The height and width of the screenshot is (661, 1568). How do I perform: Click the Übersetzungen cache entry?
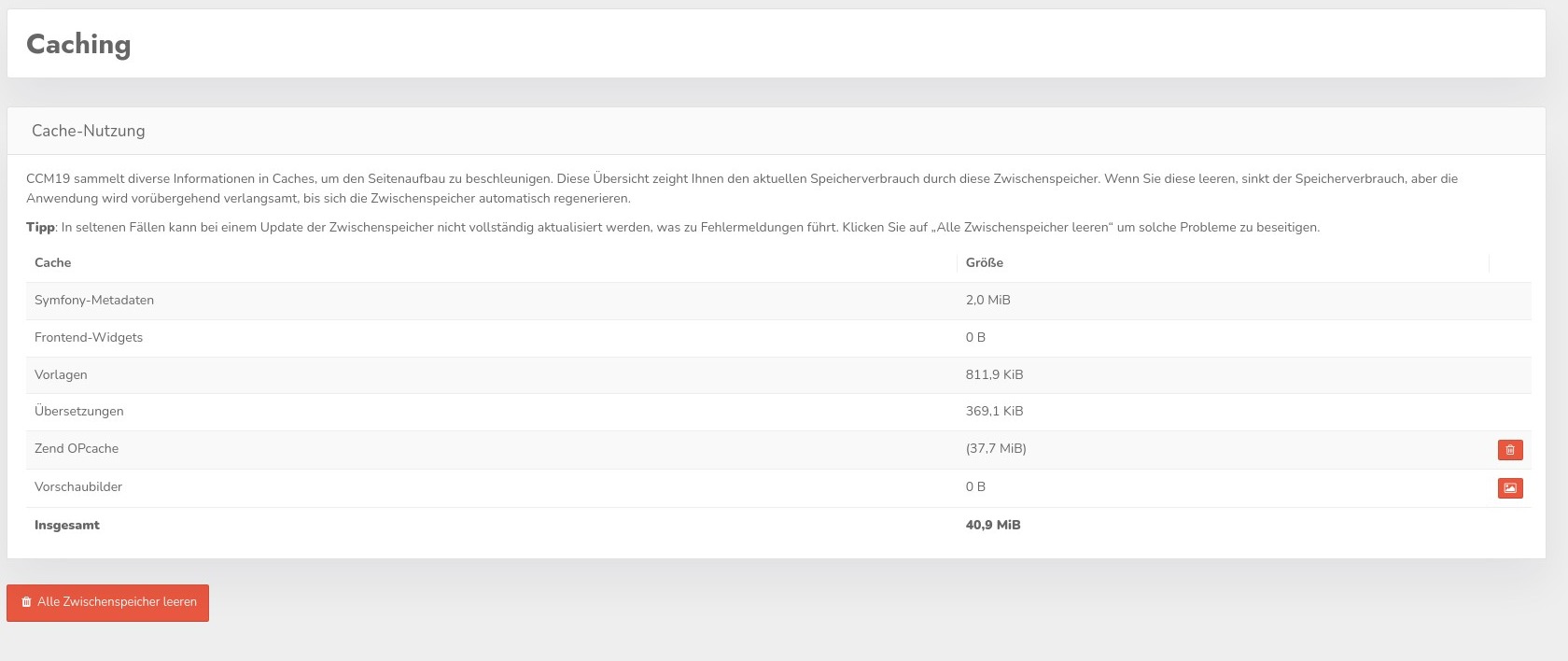click(x=79, y=412)
